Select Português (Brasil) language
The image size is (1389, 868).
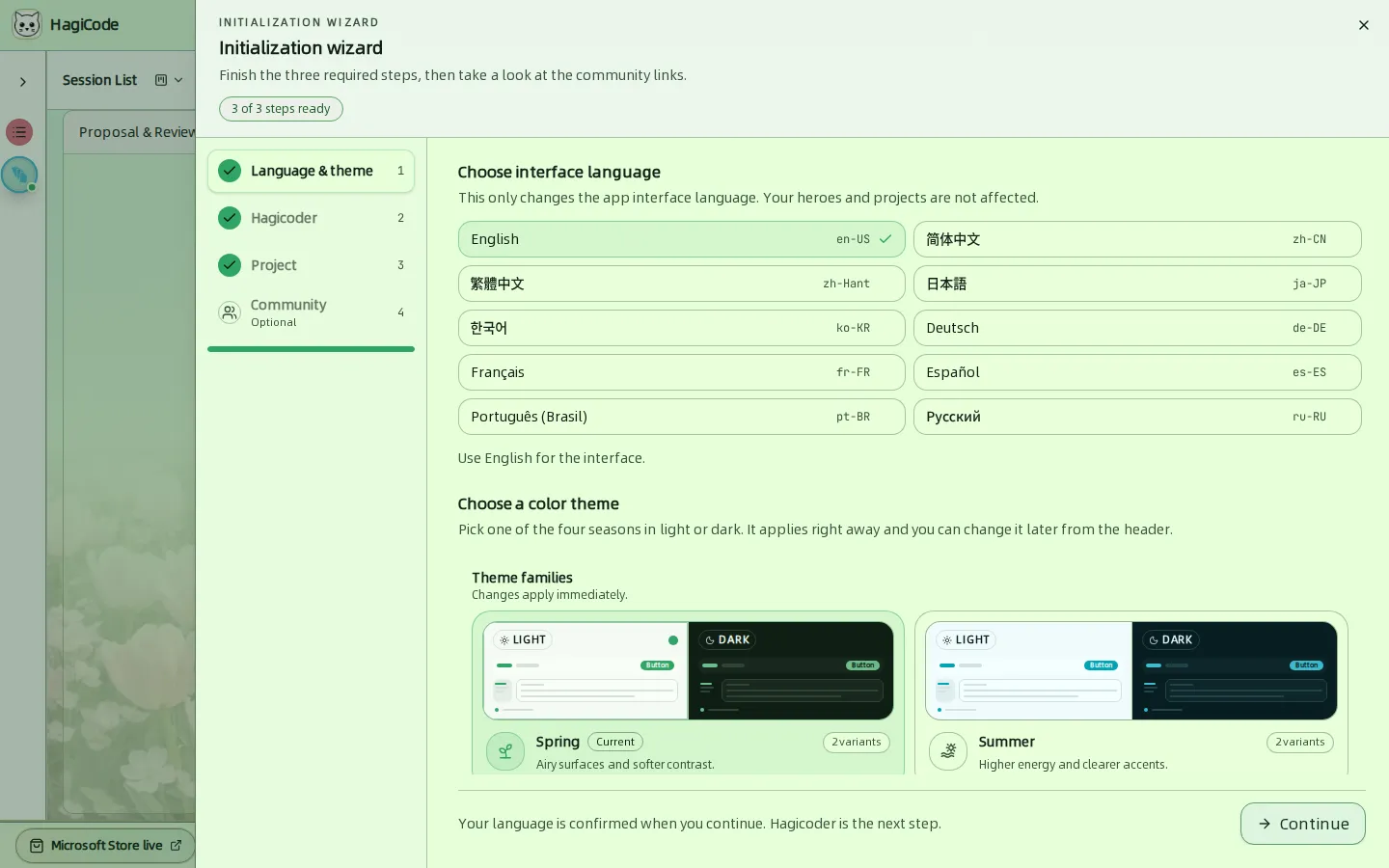pyautogui.click(x=682, y=417)
